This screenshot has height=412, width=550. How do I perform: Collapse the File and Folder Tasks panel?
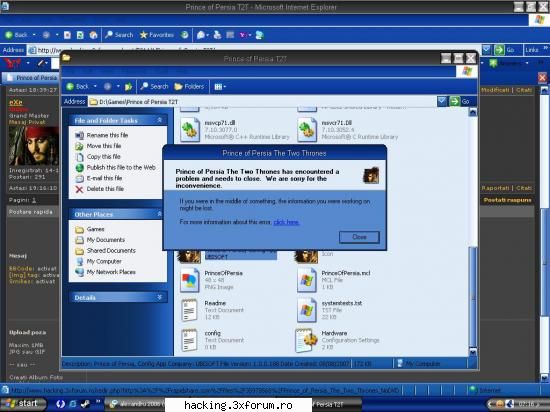coord(160,120)
